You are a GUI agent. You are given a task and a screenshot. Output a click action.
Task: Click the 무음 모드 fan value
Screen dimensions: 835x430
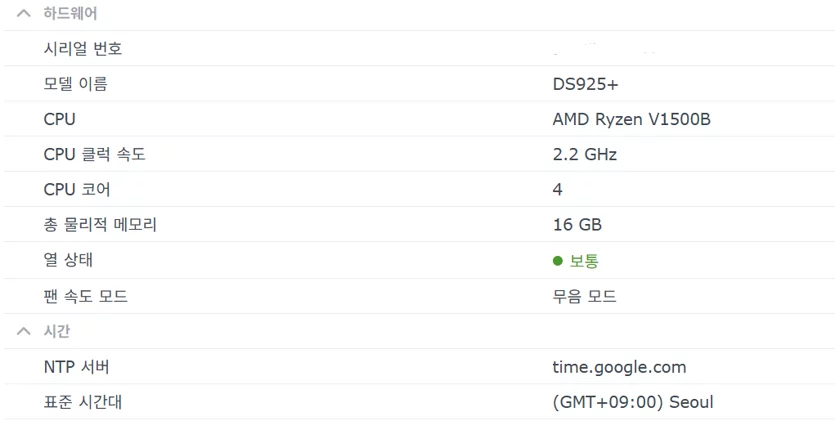tap(585, 296)
